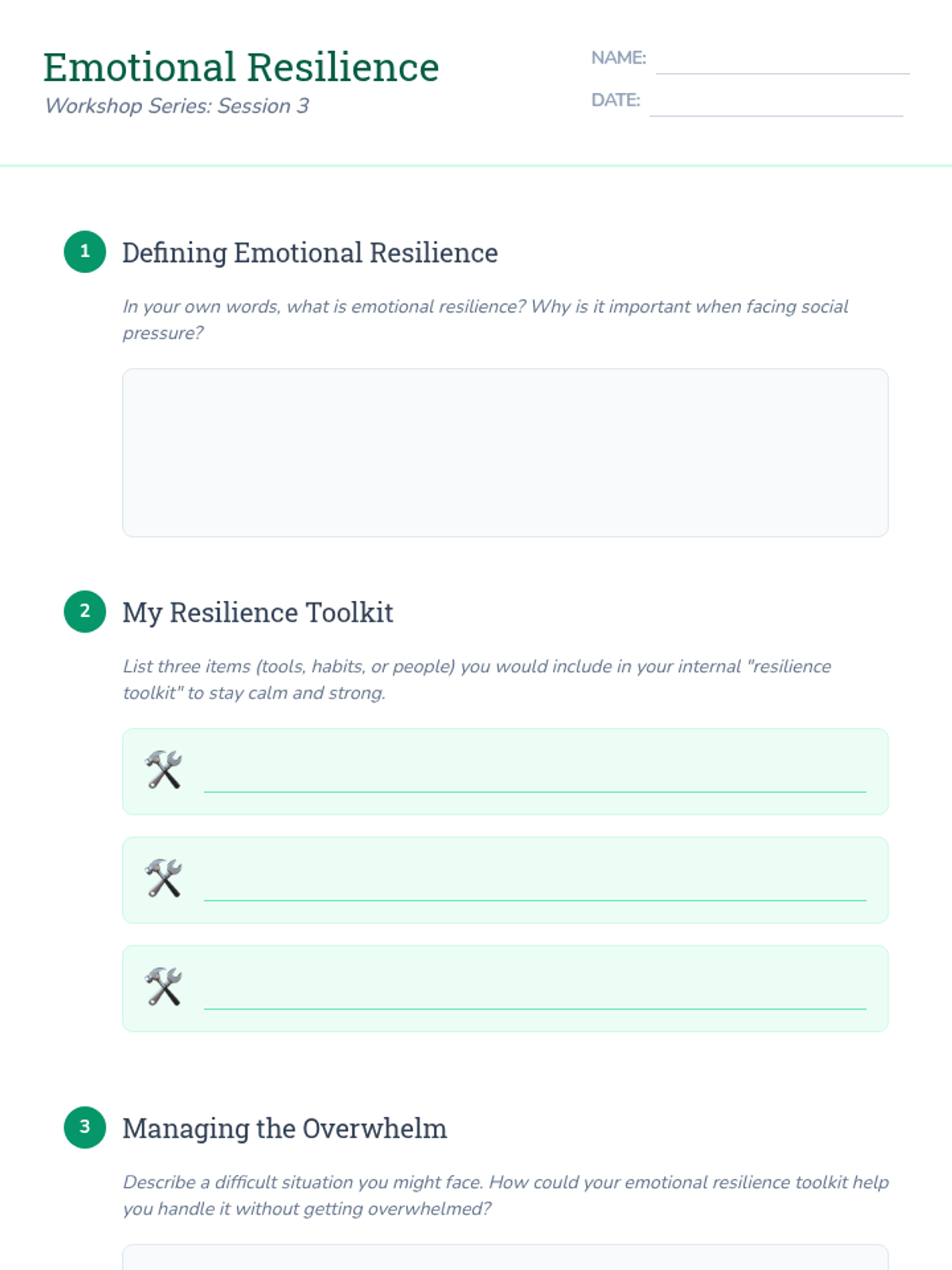952x1270 pixels.
Task: Click the My Resilience Toolkit heading
Action: (258, 613)
